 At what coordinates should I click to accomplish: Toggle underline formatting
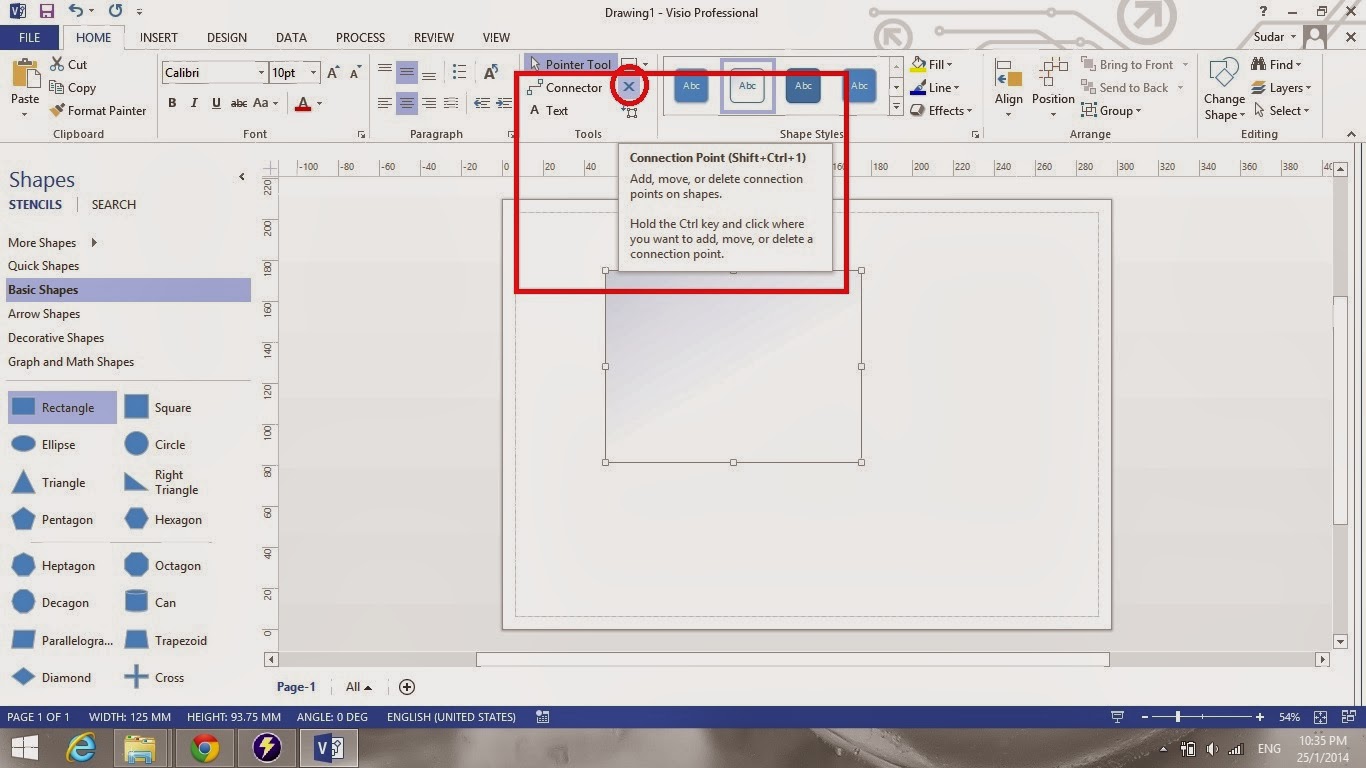point(216,102)
